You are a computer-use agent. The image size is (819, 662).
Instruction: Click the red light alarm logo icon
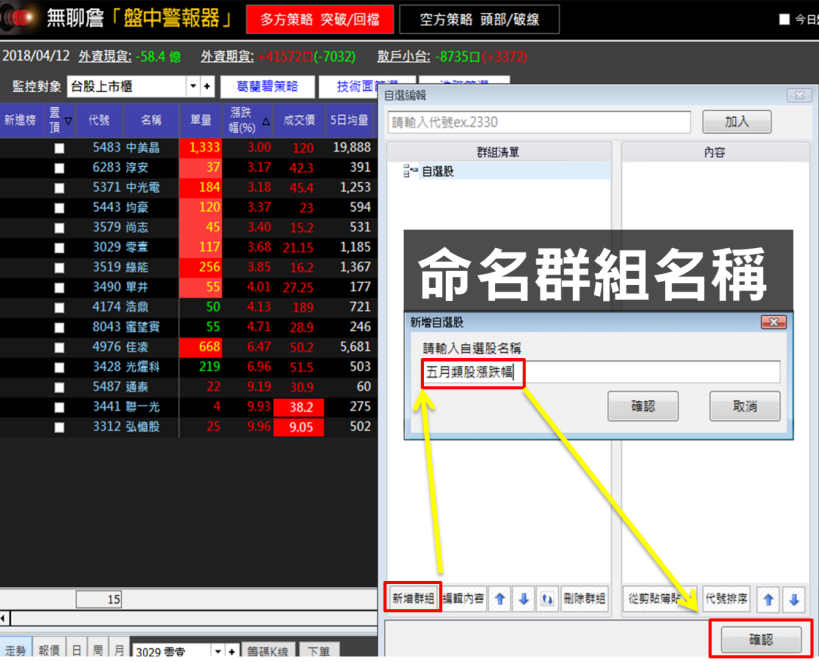pyautogui.click(x=18, y=18)
